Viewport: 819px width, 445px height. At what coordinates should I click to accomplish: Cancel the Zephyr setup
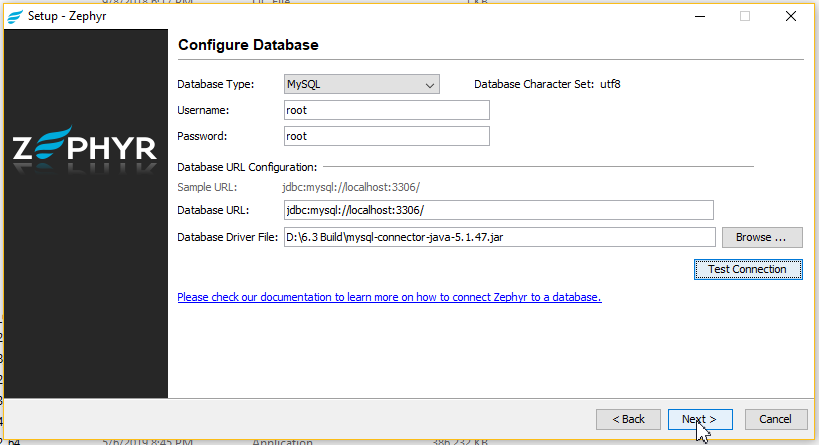click(x=775, y=419)
